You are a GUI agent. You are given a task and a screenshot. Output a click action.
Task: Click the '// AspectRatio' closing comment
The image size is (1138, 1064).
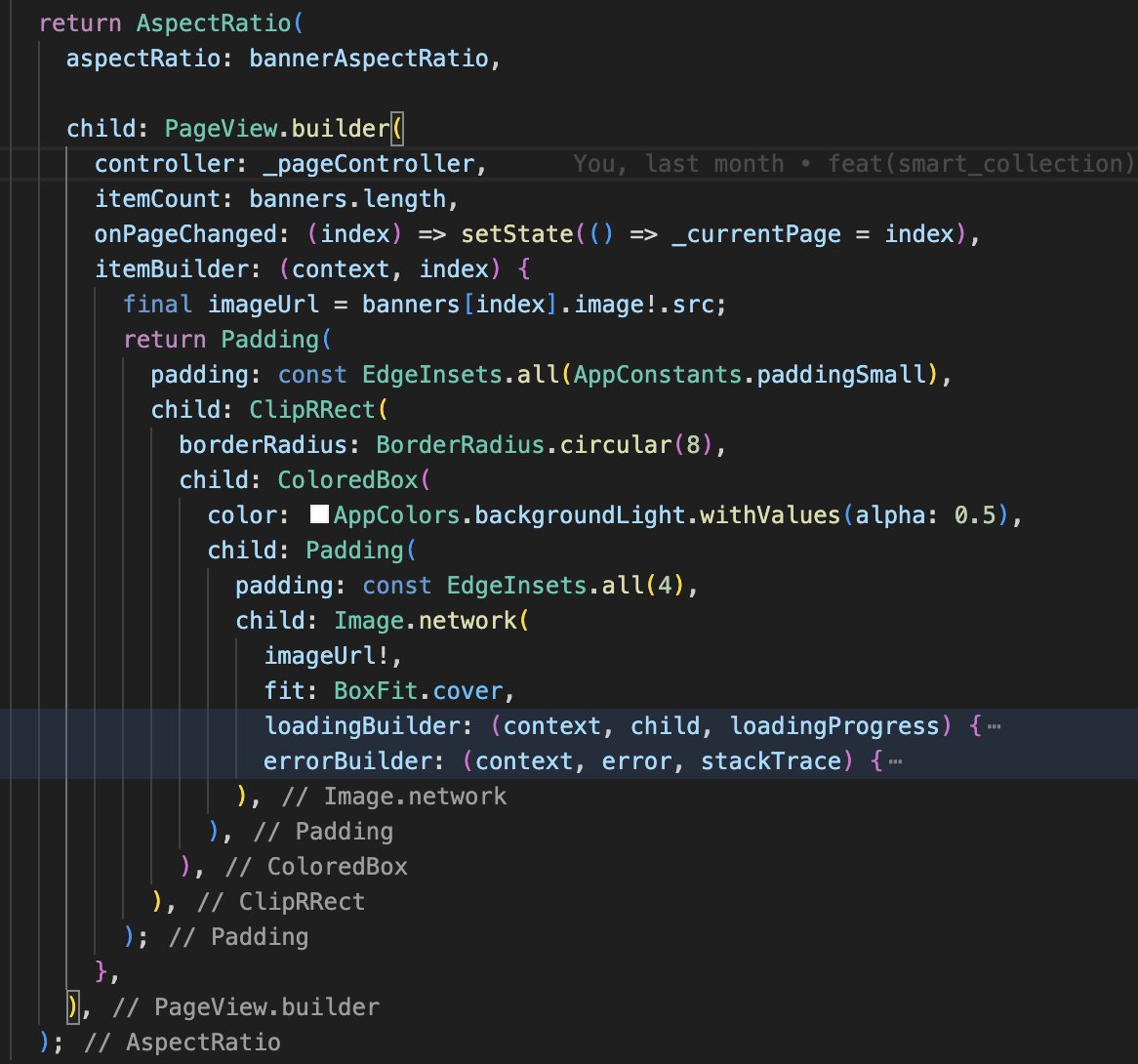pyautogui.click(x=183, y=1043)
